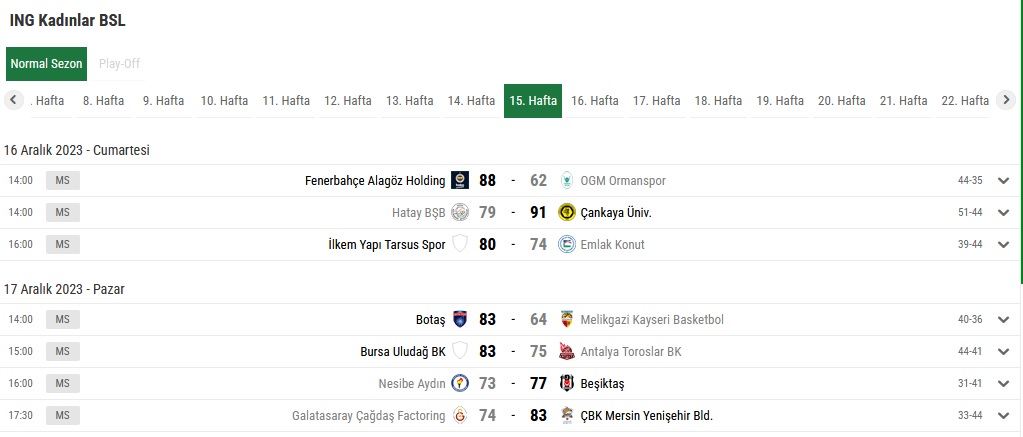
Task: Expand Hatay BŞB vs Çankaya Üniv. match row
Action: (1004, 213)
